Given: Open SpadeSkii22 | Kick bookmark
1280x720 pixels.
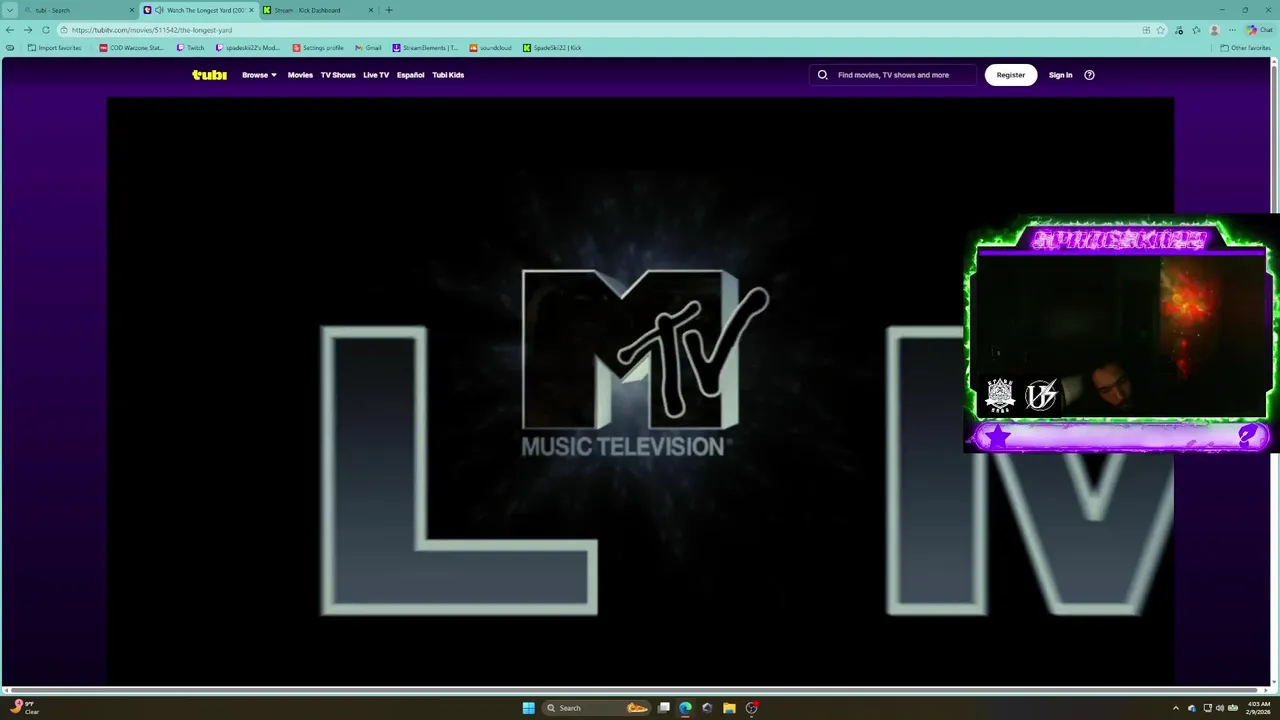Looking at the screenshot, I should point(552,48).
